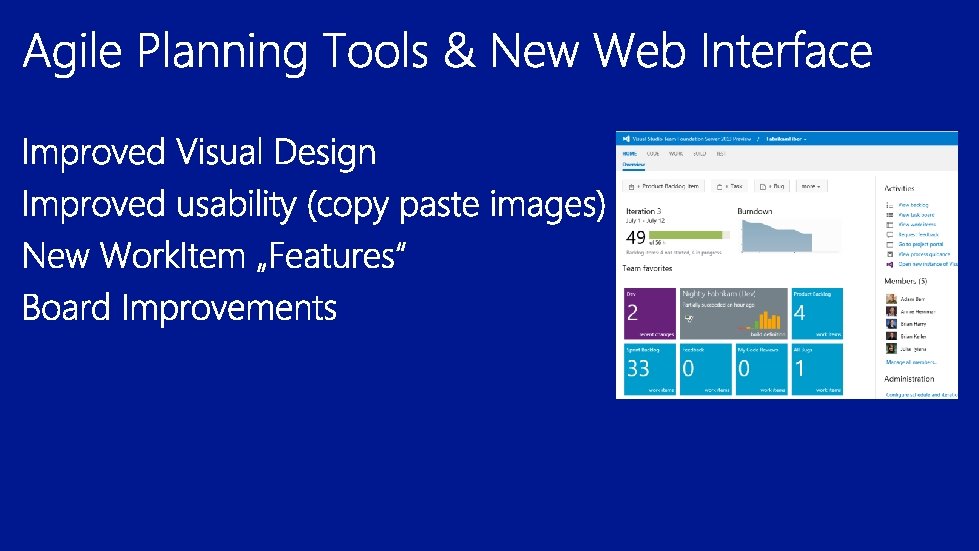Click the icon beside Go to project portal
This screenshot has width=979, height=551.
890,245
